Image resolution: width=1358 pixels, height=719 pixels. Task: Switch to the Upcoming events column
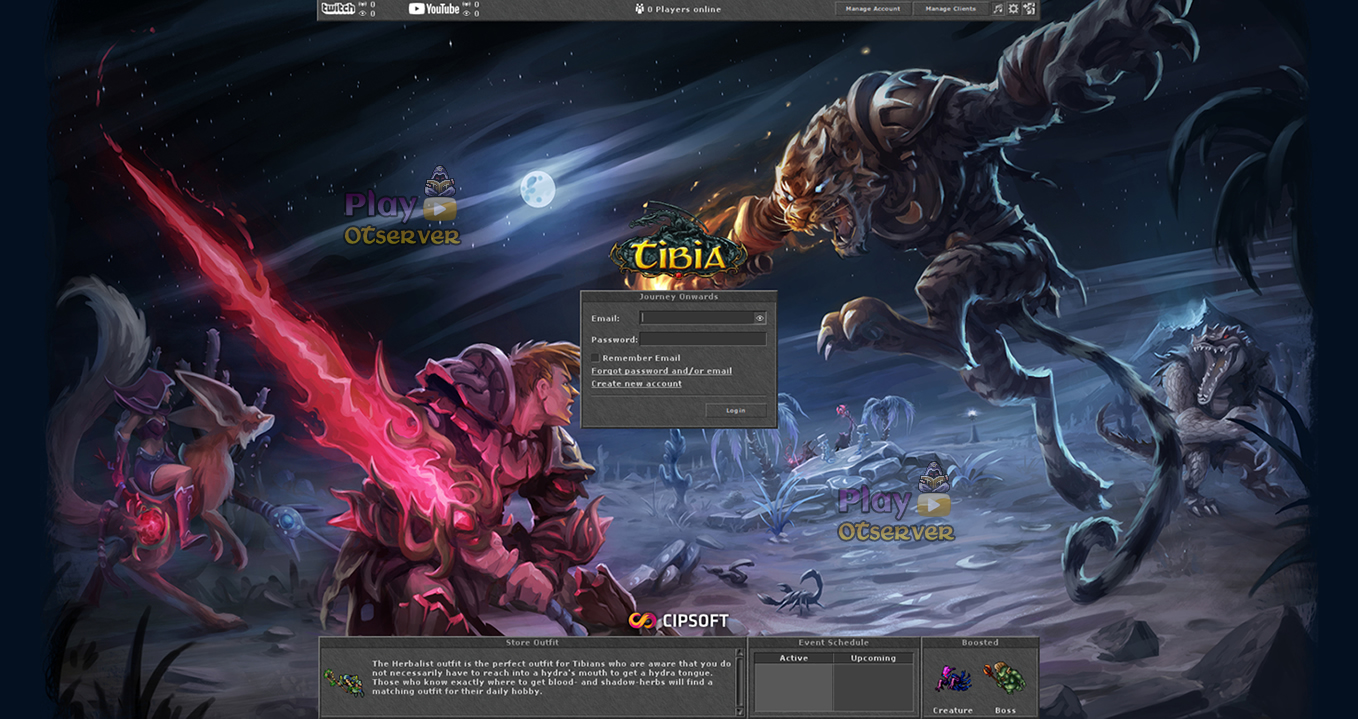(x=873, y=658)
